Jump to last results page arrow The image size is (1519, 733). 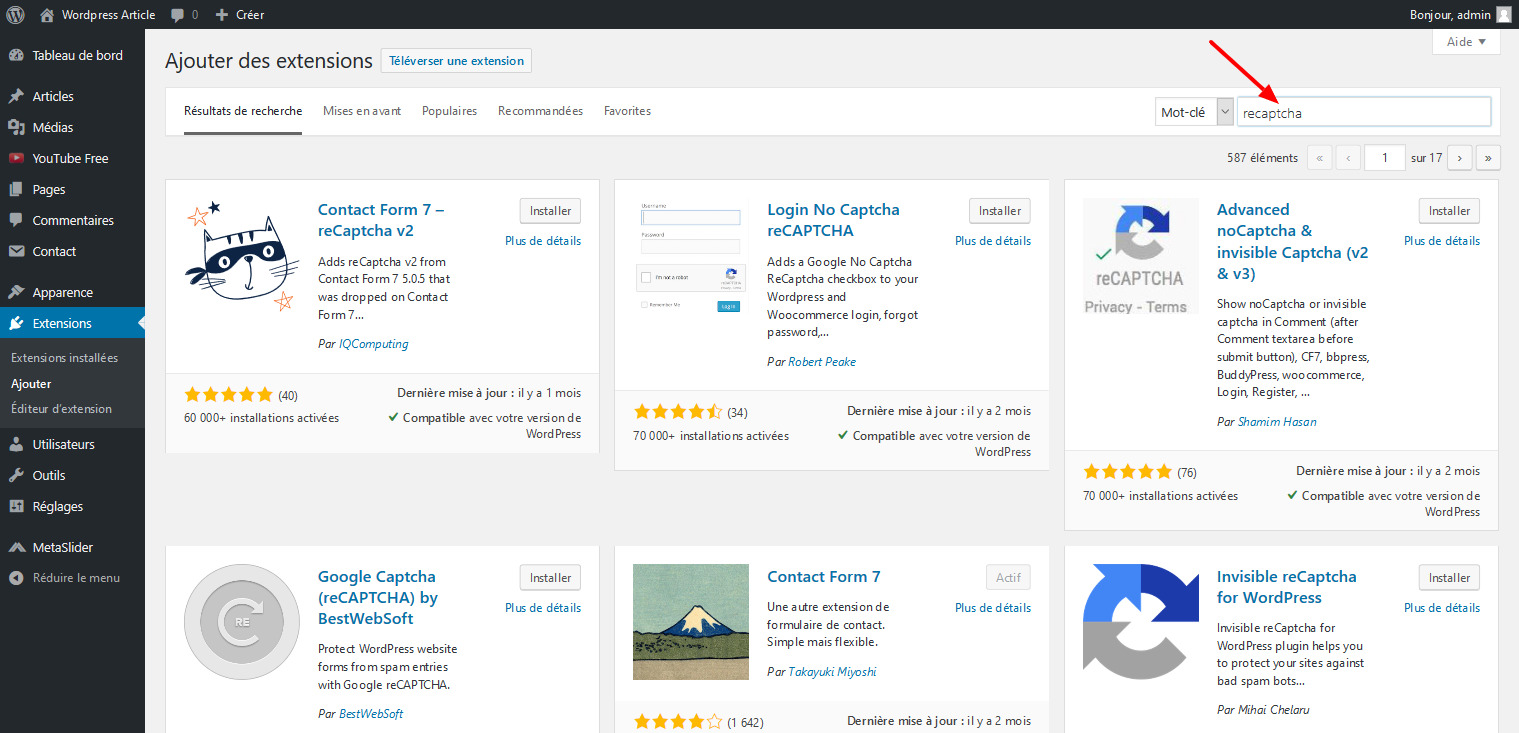pos(1488,157)
